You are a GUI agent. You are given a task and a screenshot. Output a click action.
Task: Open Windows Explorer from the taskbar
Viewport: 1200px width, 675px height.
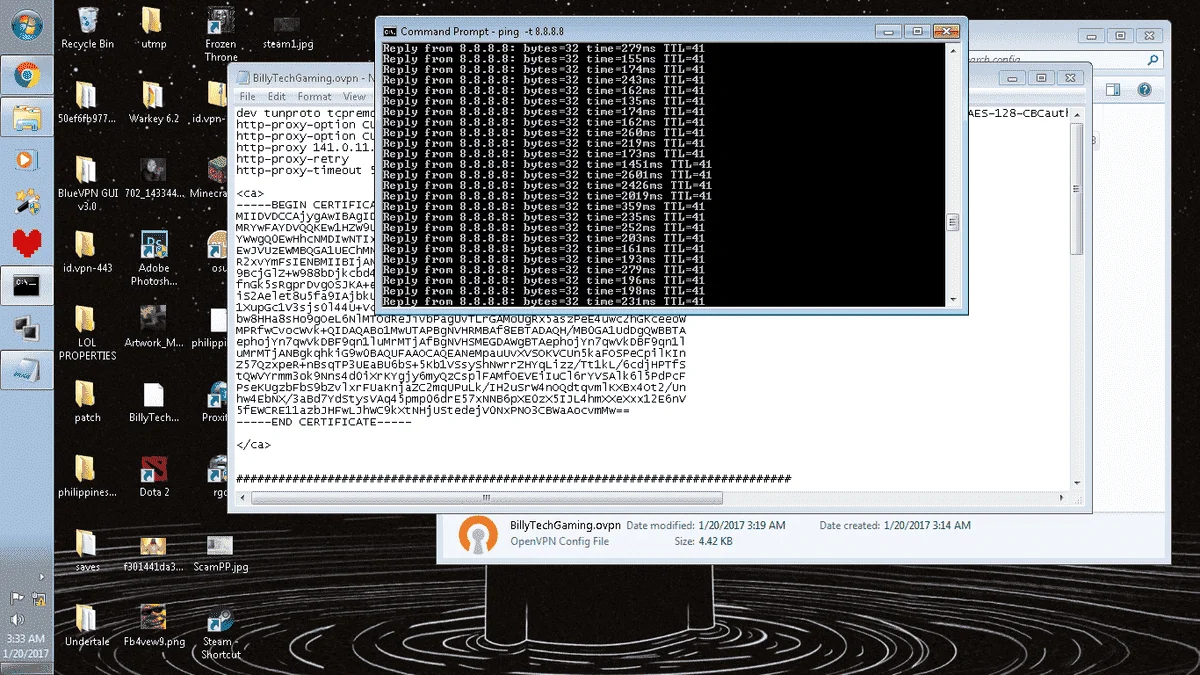coord(25,117)
